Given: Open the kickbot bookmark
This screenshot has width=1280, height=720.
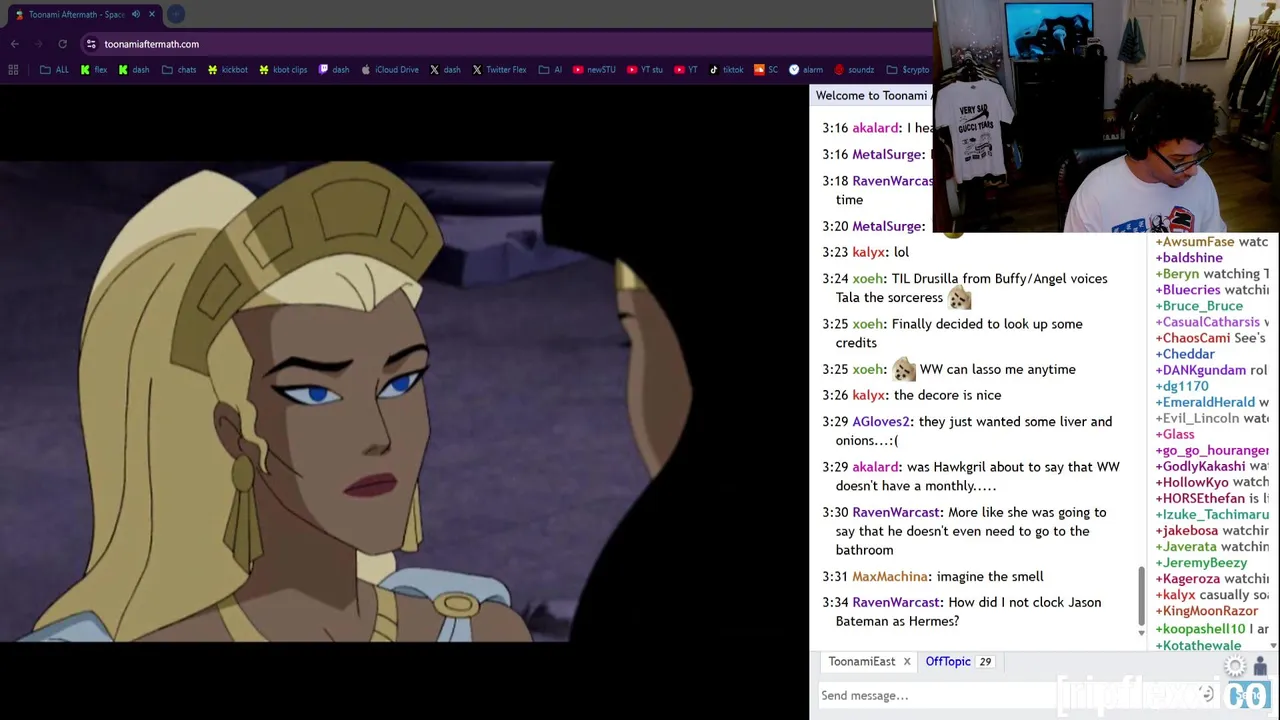Looking at the screenshot, I should click(x=227, y=70).
